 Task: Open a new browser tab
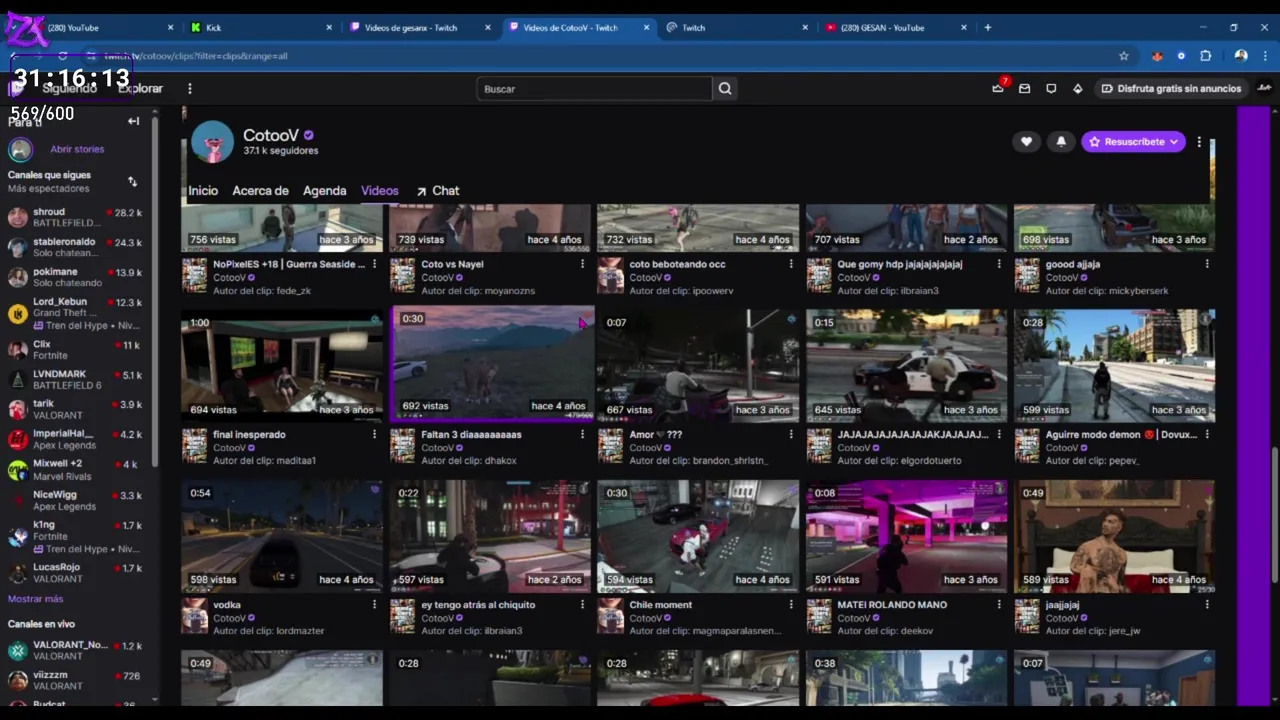click(x=987, y=27)
